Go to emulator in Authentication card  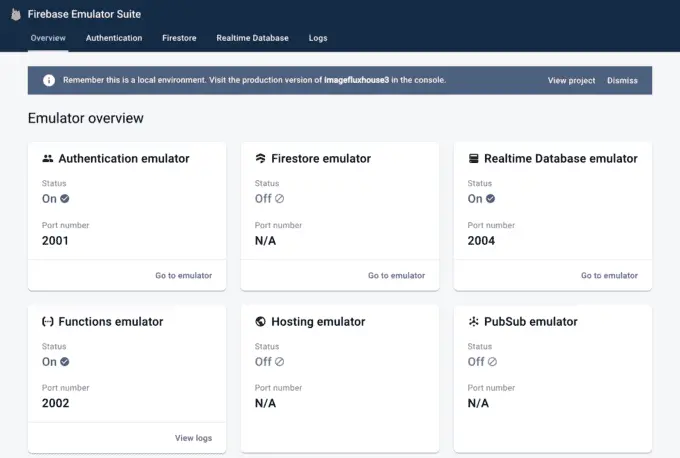tap(183, 275)
